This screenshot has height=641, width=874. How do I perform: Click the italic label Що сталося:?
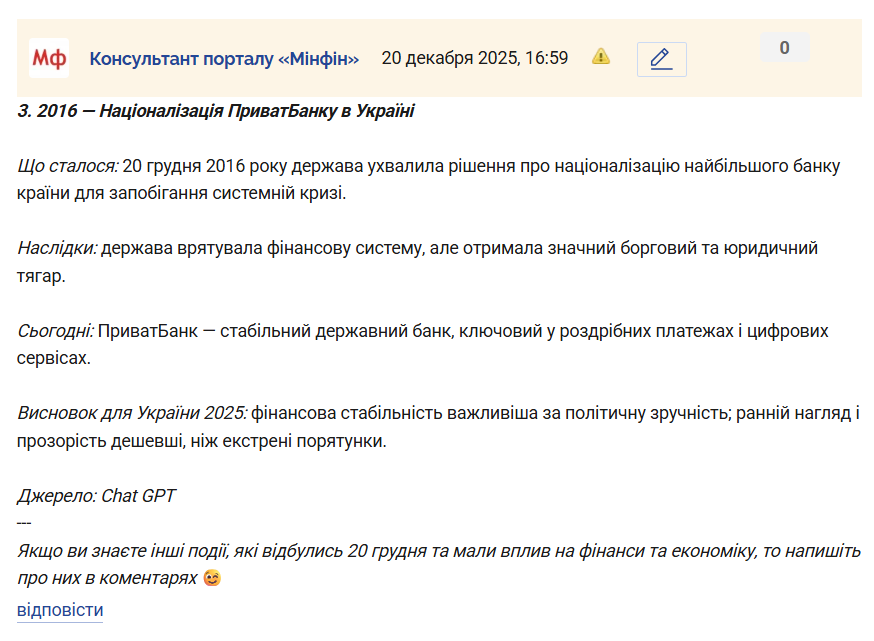tap(68, 166)
